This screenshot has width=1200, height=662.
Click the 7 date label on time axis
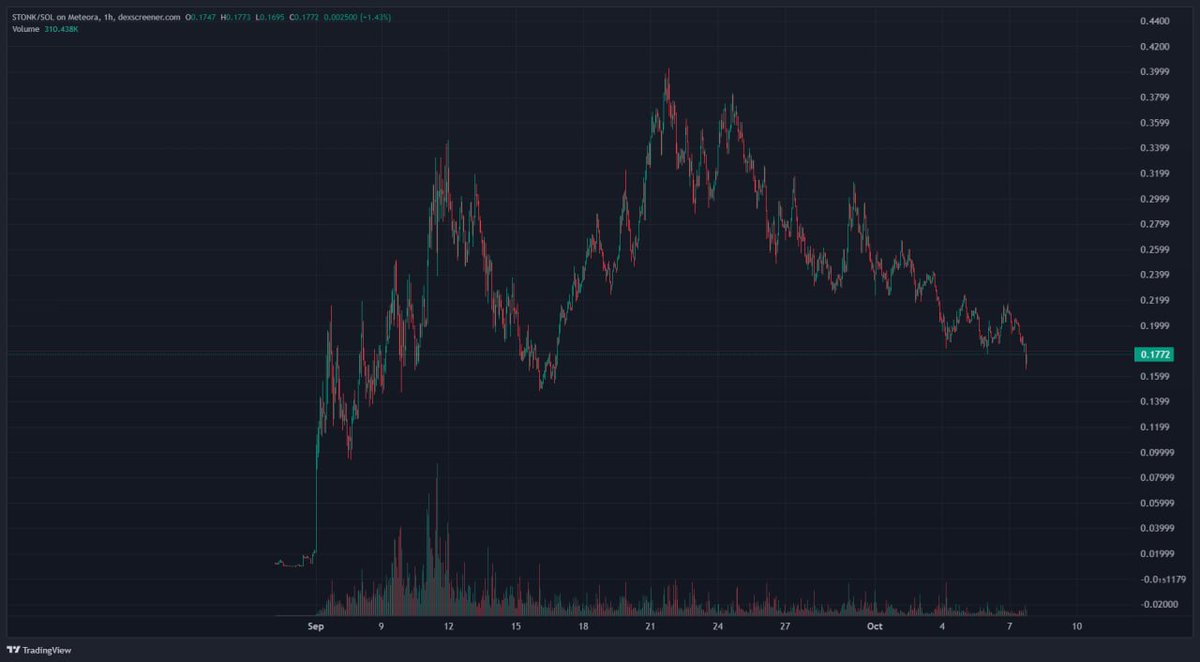tap(1009, 627)
